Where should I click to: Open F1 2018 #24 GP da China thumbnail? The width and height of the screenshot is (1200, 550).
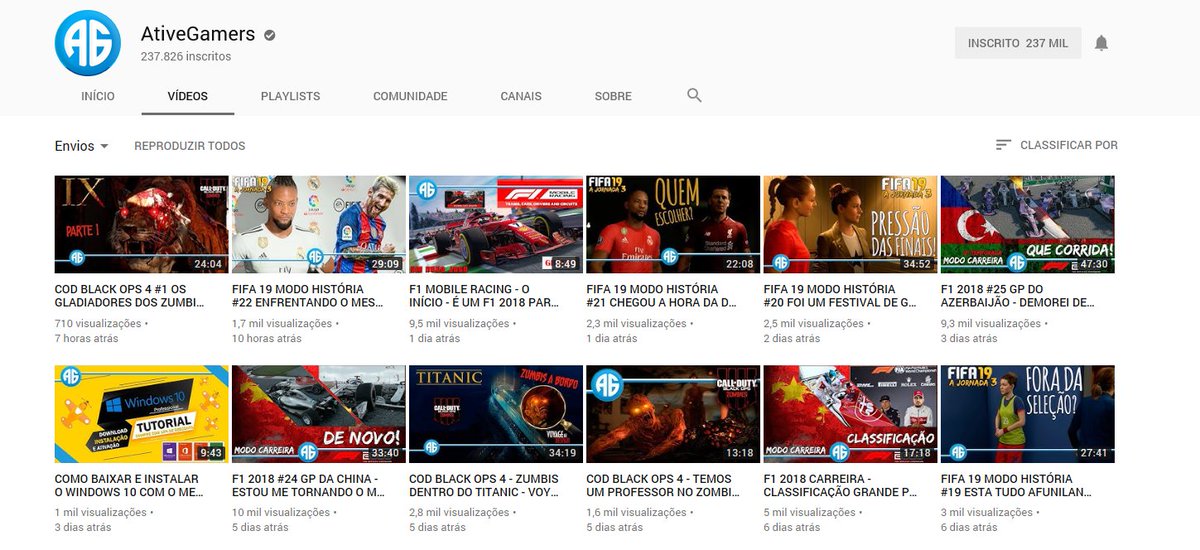[319, 414]
